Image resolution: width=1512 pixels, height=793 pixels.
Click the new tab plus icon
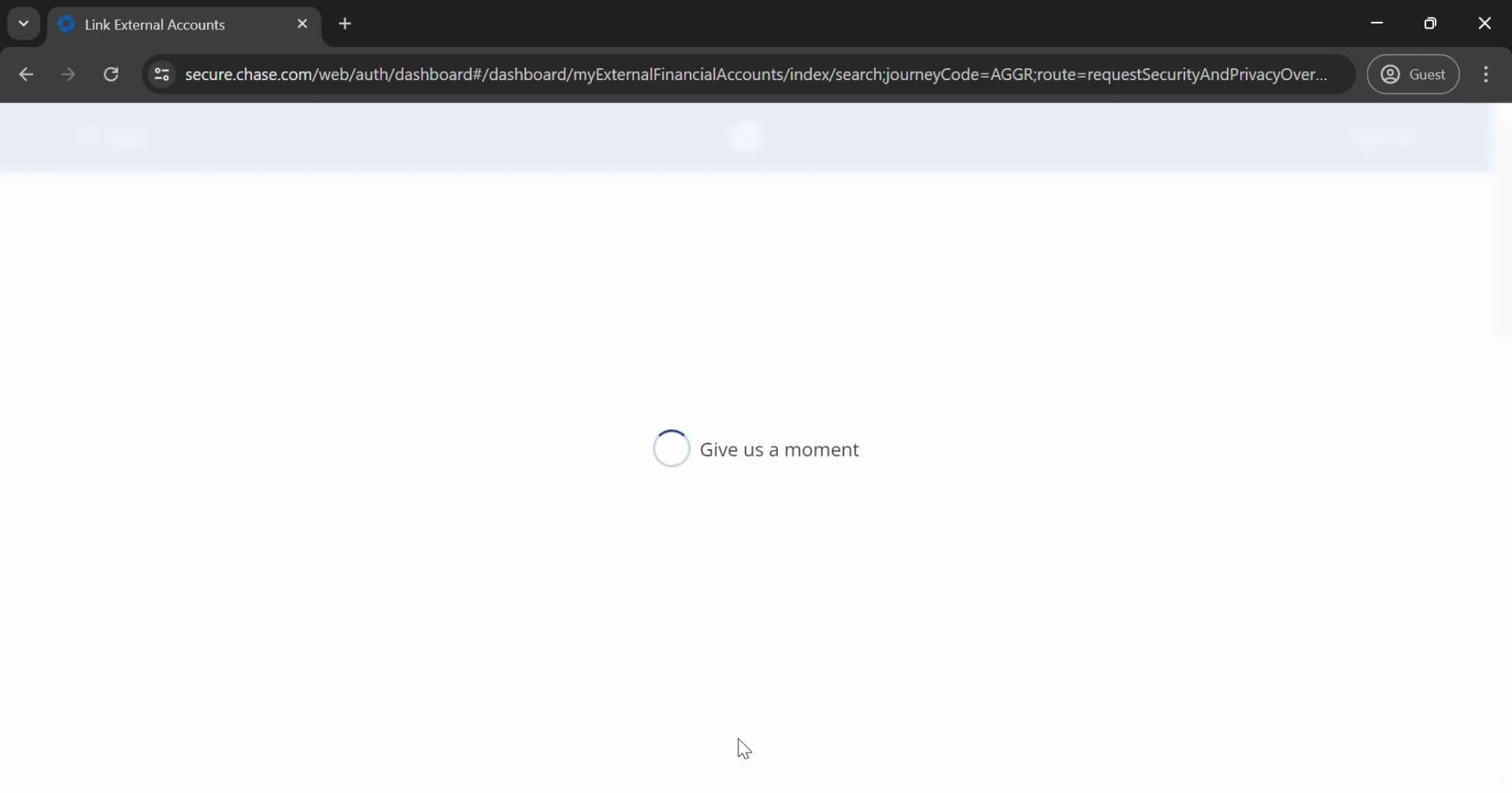[343, 24]
